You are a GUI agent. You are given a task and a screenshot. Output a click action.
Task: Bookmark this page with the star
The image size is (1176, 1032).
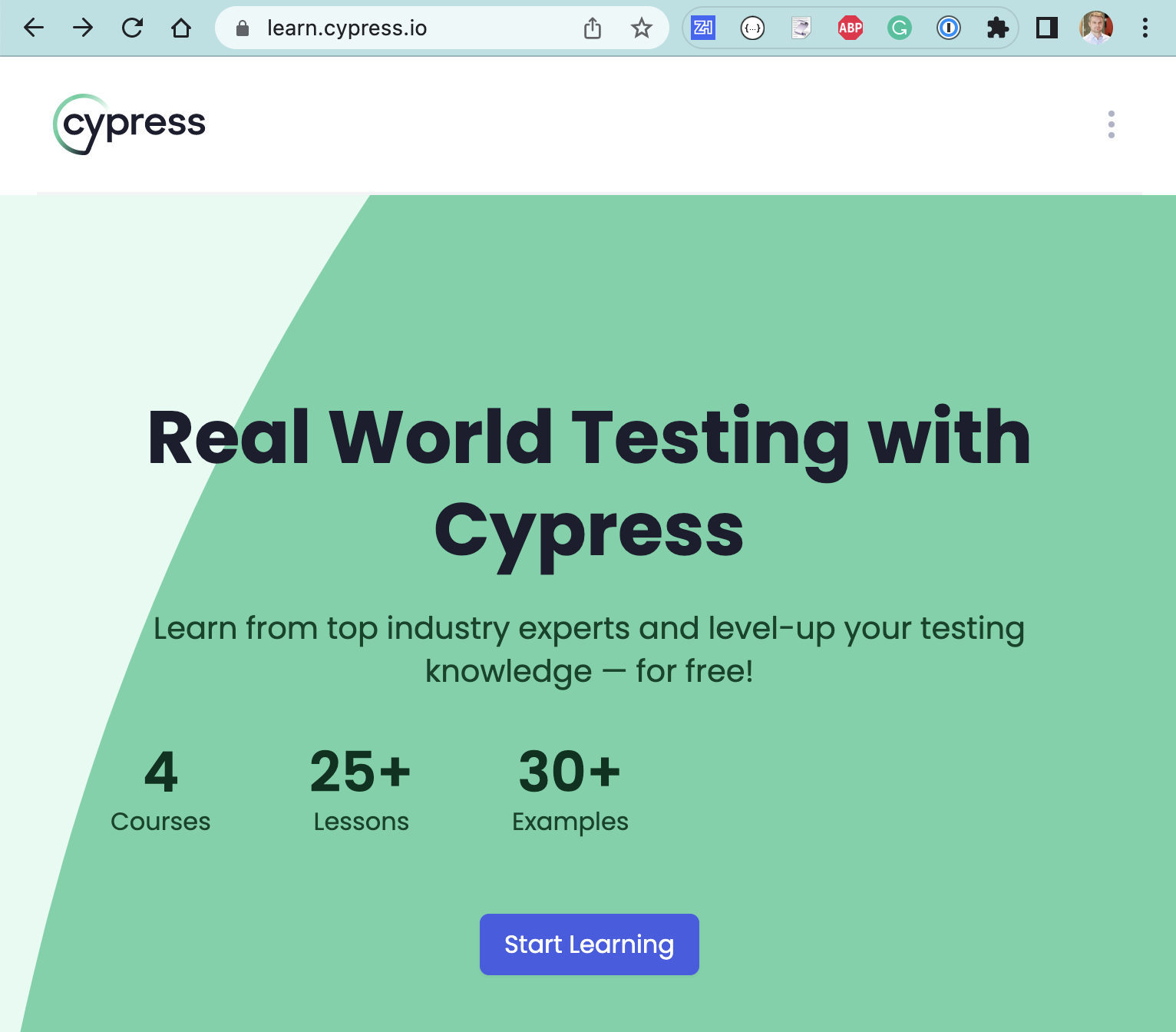click(x=642, y=28)
